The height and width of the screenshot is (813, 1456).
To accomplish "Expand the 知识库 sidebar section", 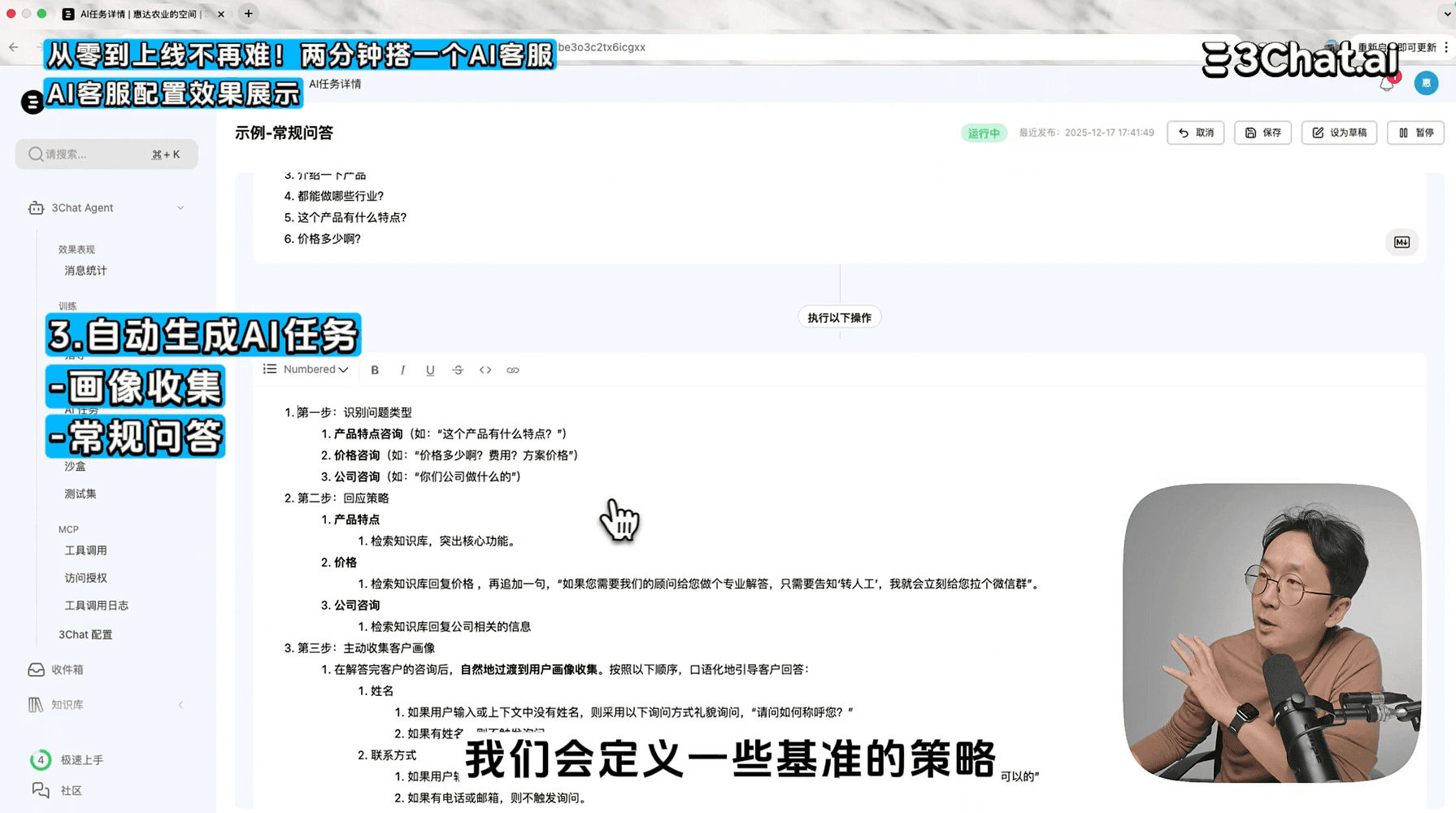I will click(180, 705).
